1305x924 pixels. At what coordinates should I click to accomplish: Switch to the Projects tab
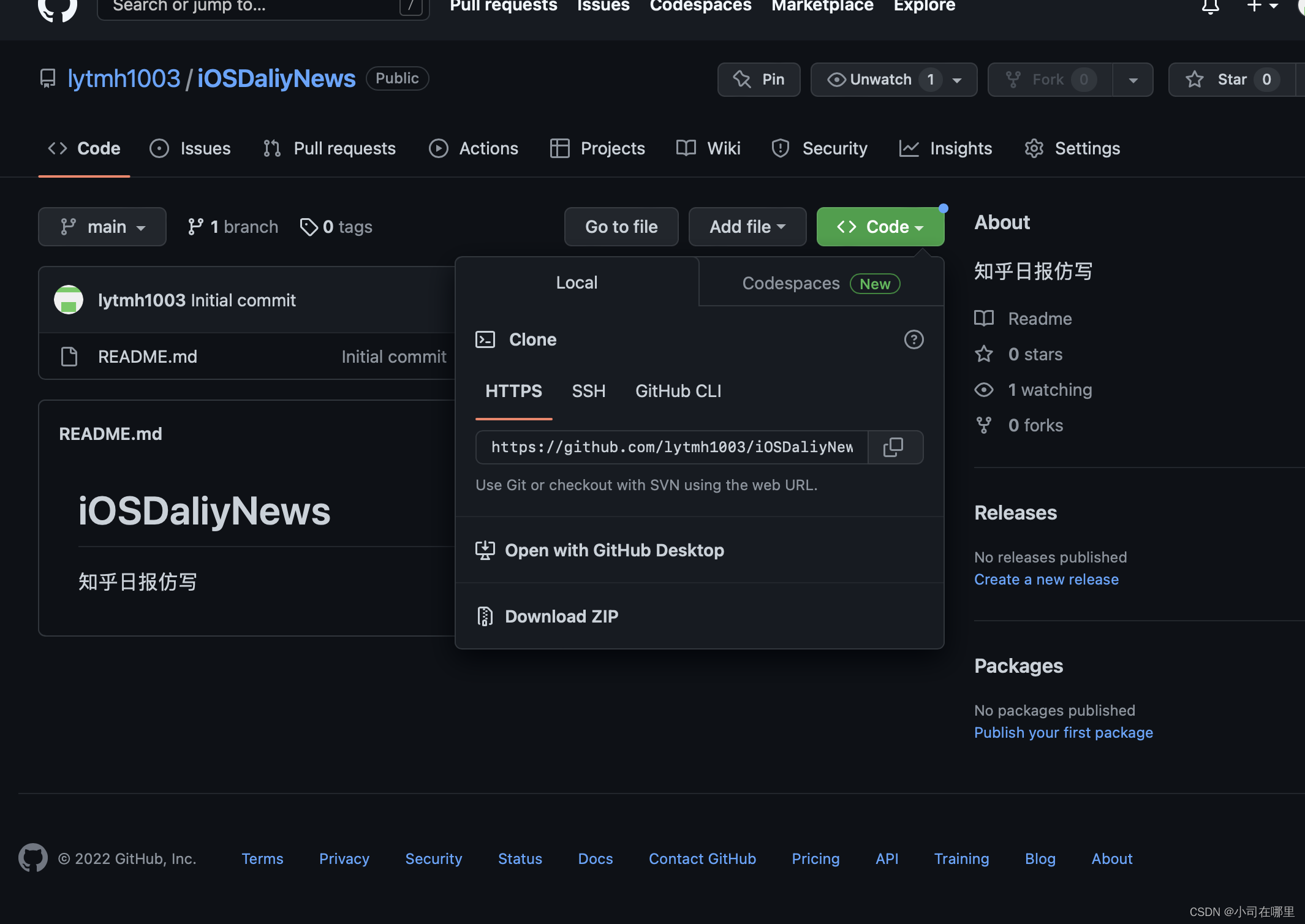coord(597,148)
